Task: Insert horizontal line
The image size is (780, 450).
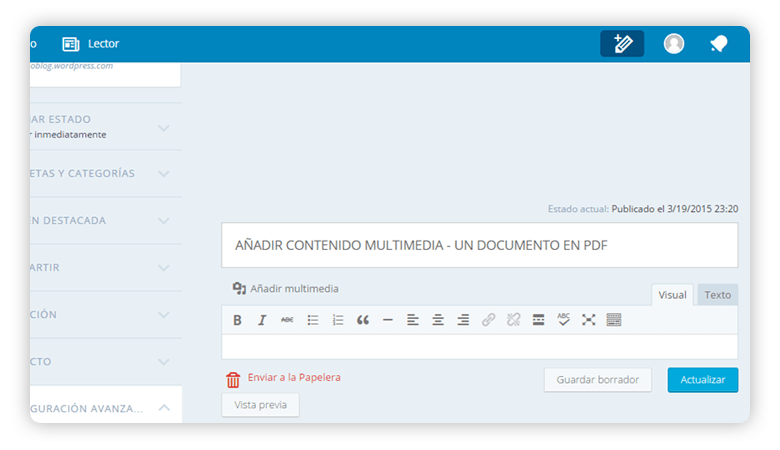Action: 388,320
